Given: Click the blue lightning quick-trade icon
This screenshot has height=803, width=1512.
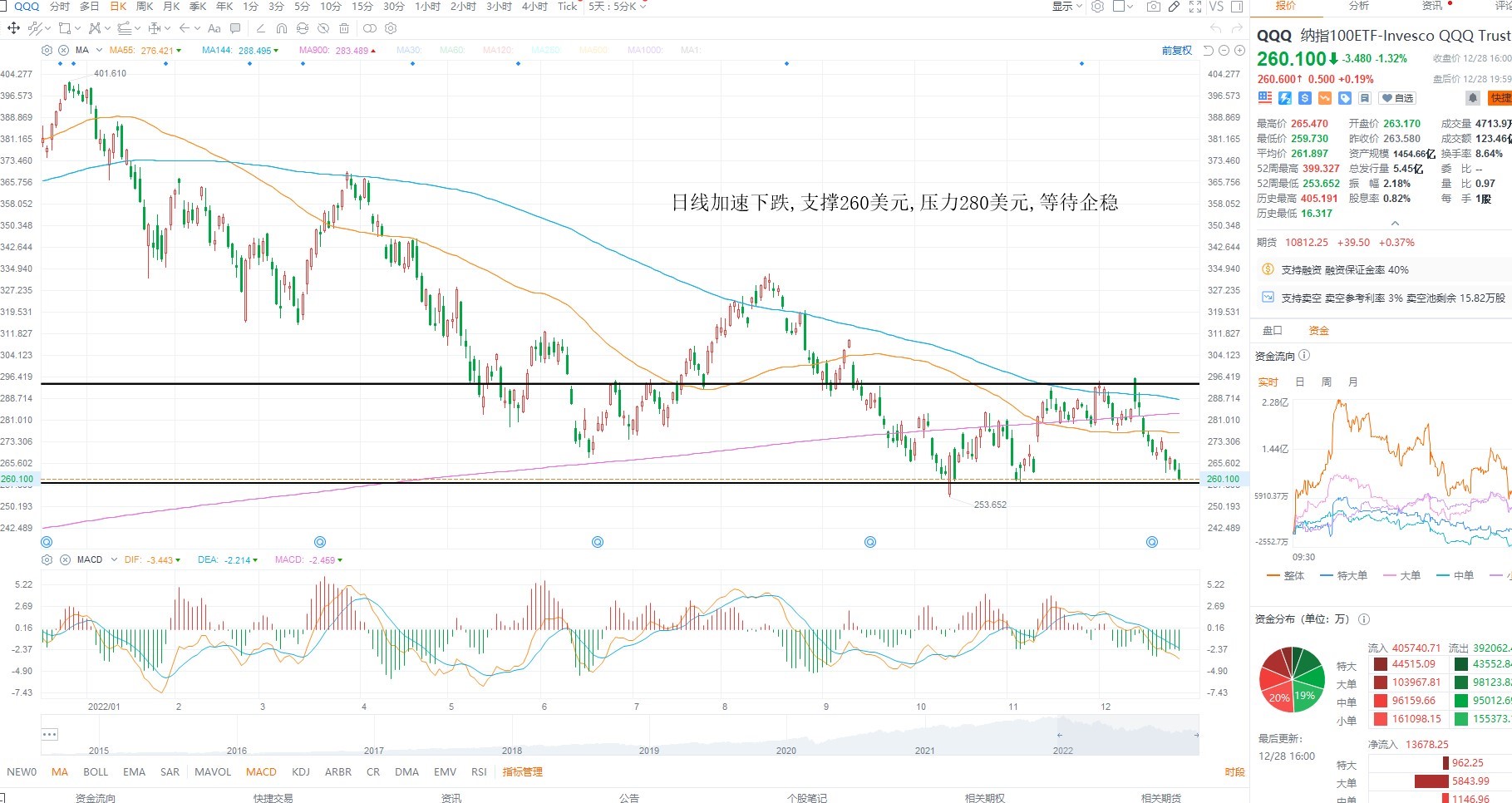Looking at the screenshot, I should point(1285,98).
